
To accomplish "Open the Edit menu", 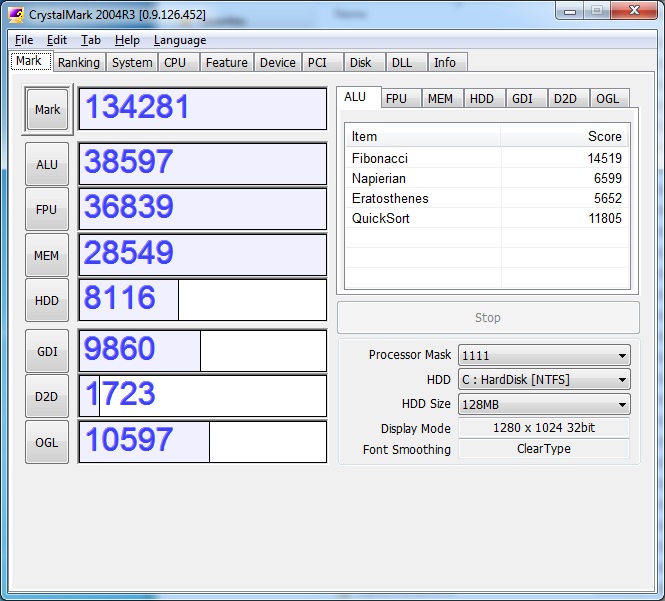I will coord(57,40).
